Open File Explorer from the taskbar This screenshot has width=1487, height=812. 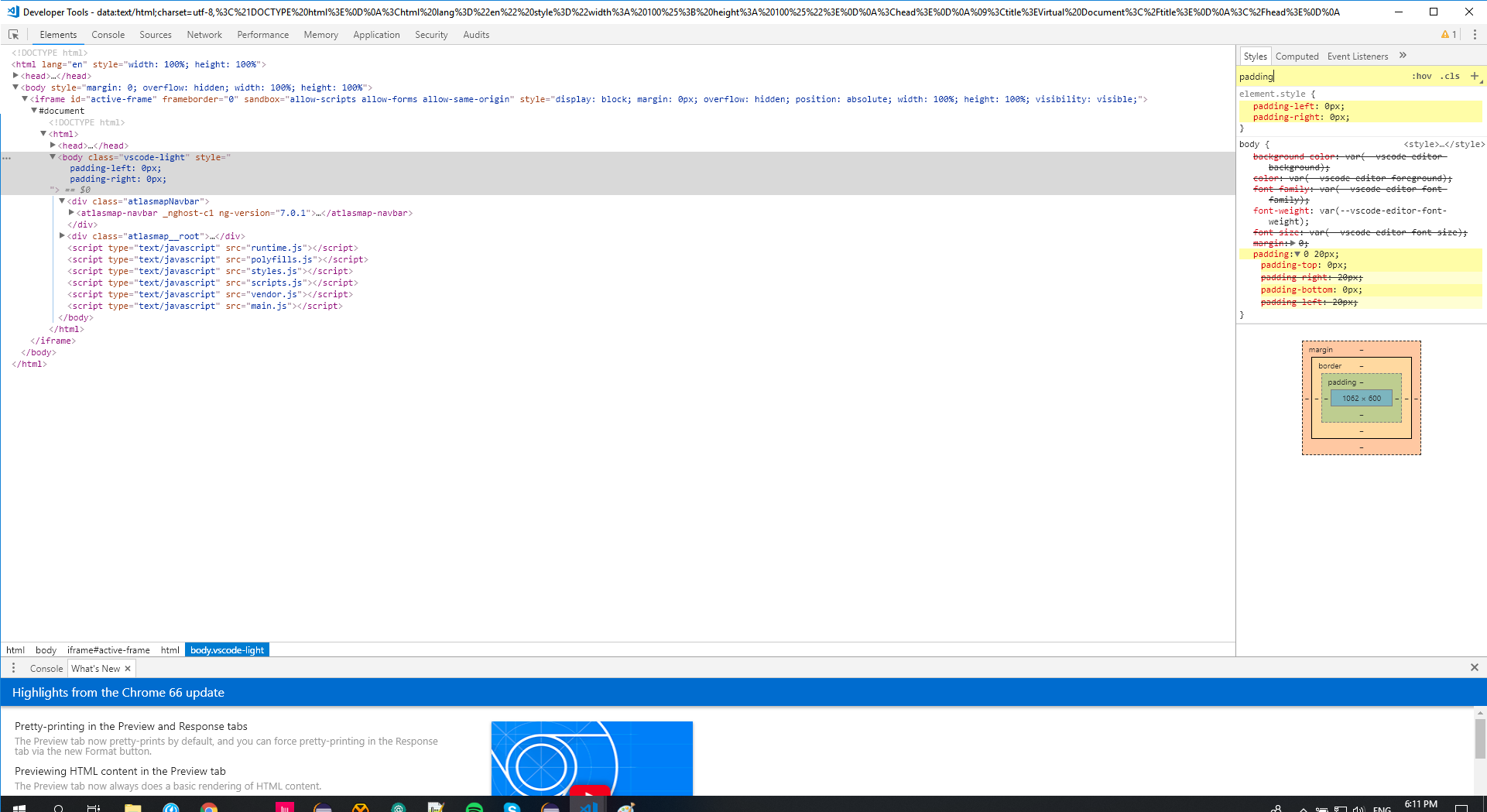133,807
